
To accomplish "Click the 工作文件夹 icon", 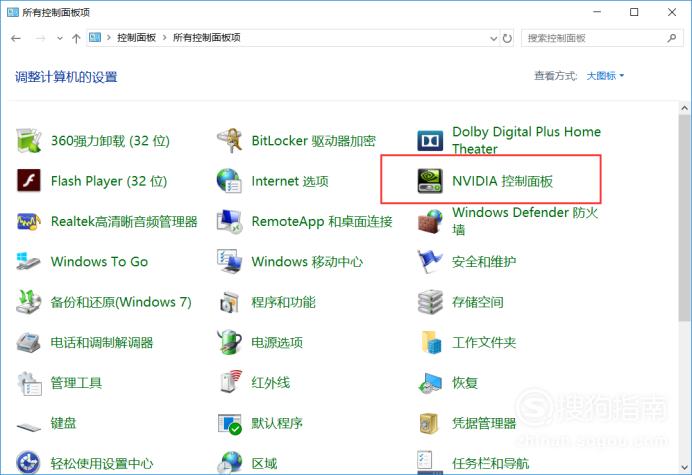I will coord(431,342).
